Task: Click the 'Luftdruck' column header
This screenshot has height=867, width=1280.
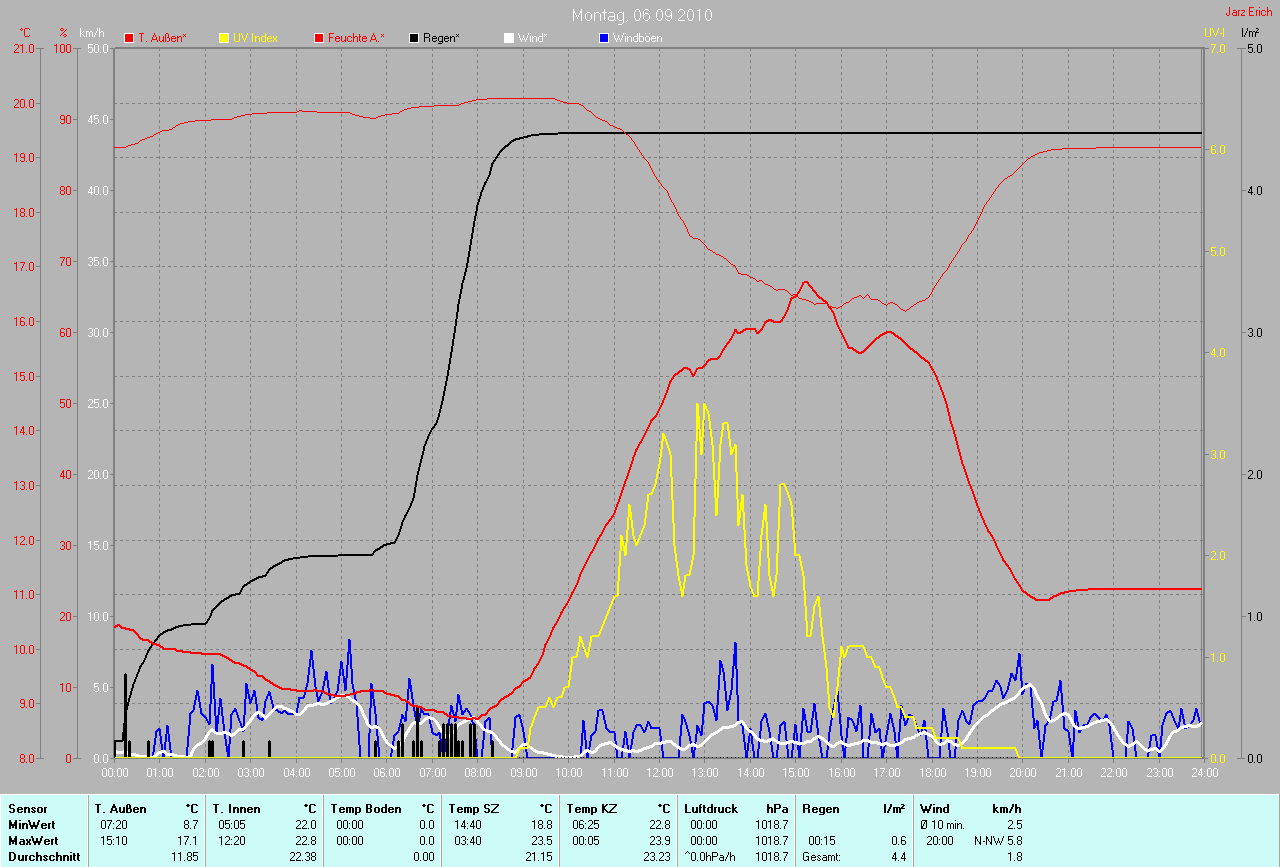Action: pos(710,808)
